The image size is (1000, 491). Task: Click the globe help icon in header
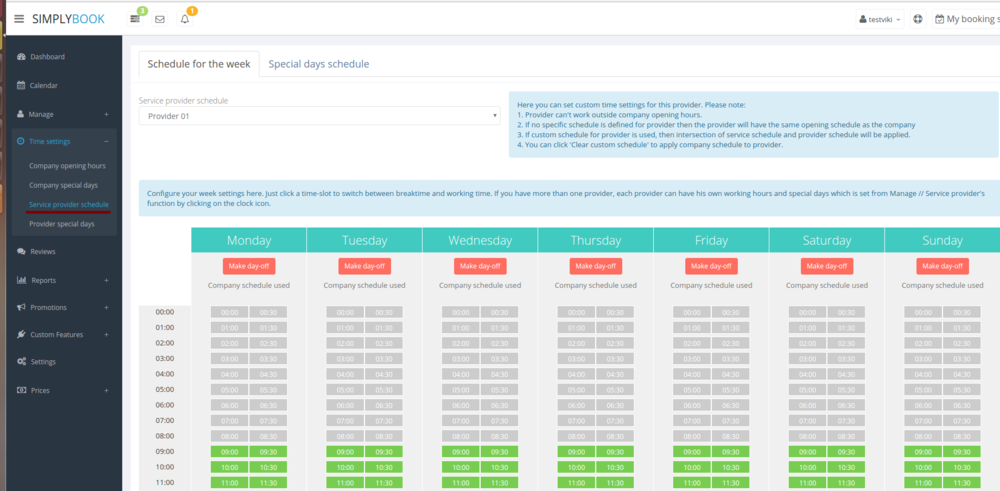[x=918, y=19]
